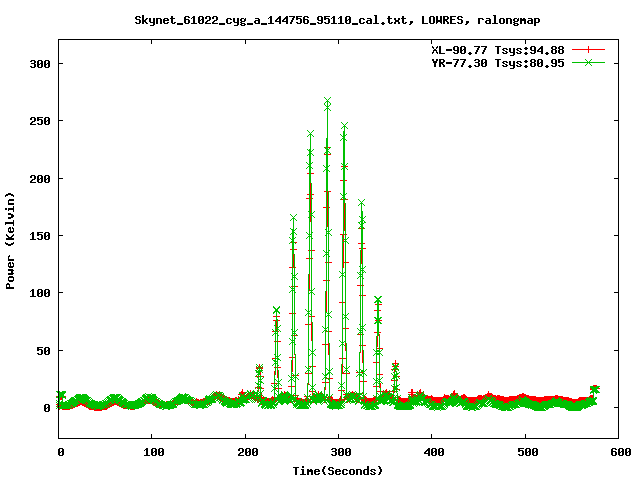Click the 300 tick label on y-axis
This screenshot has width=640, height=480.
tap(39, 63)
